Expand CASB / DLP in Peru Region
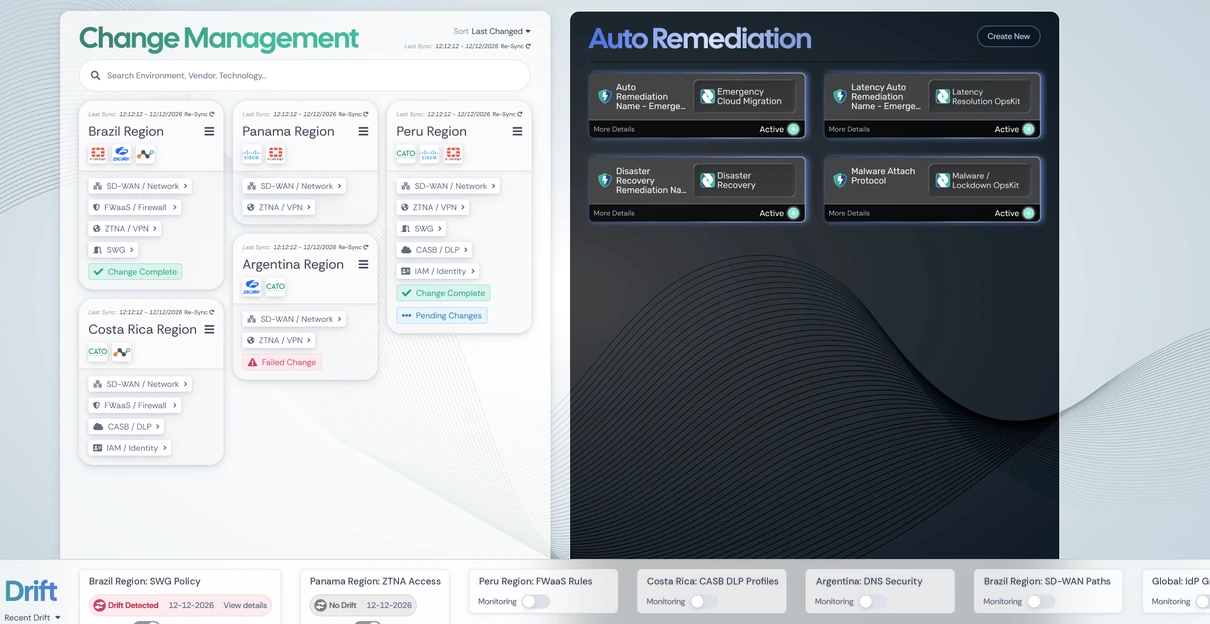The height and width of the screenshot is (624, 1210). click(434, 250)
